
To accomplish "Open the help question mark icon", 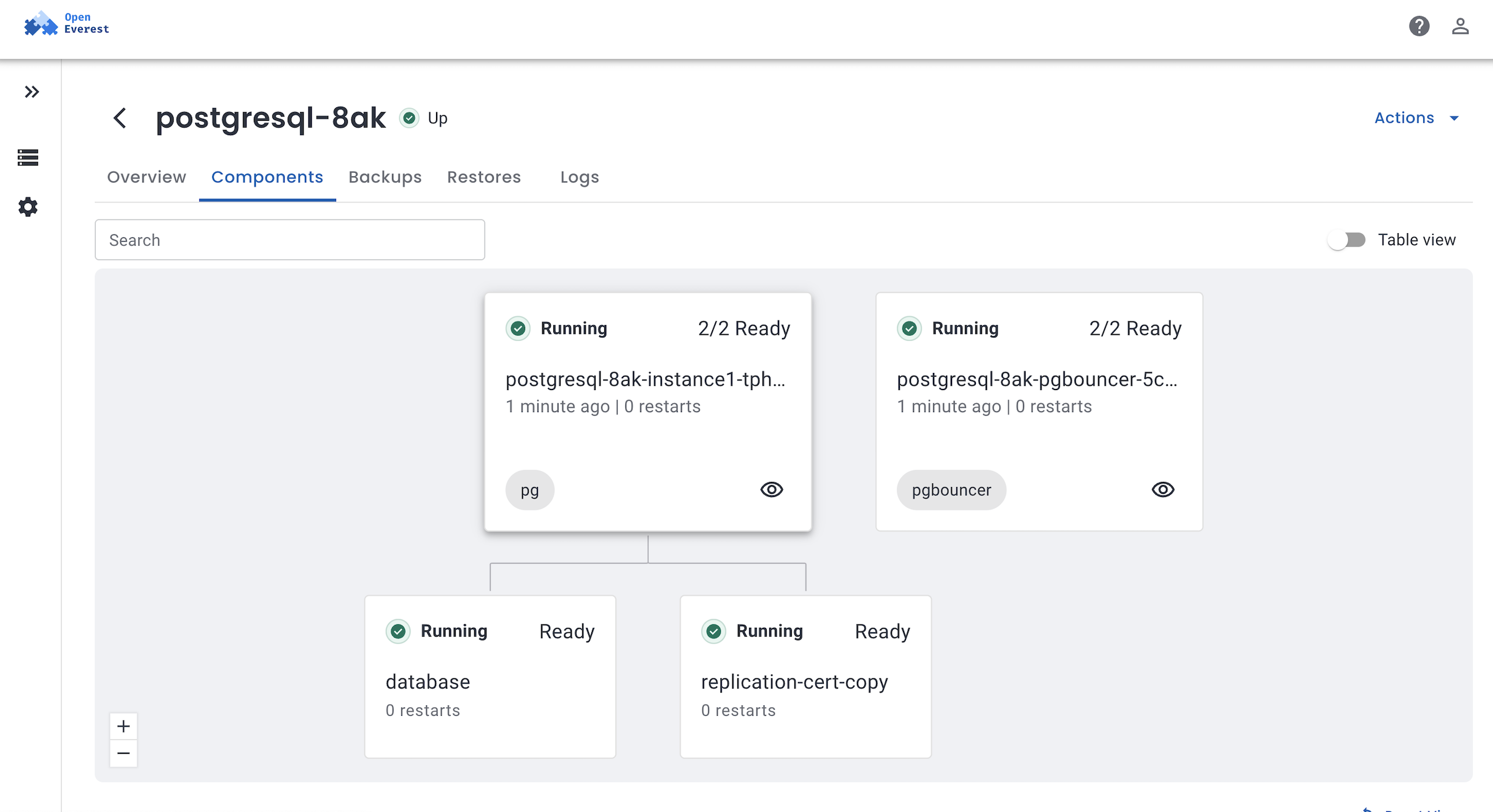I will coord(1419,26).
